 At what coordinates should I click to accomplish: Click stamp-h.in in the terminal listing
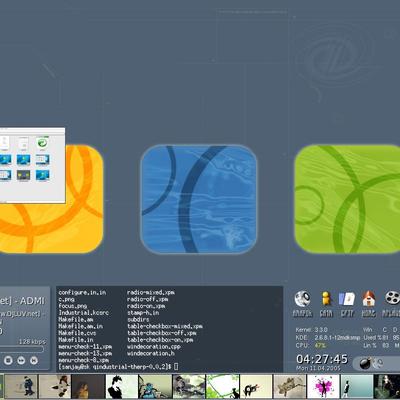[143, 313]
